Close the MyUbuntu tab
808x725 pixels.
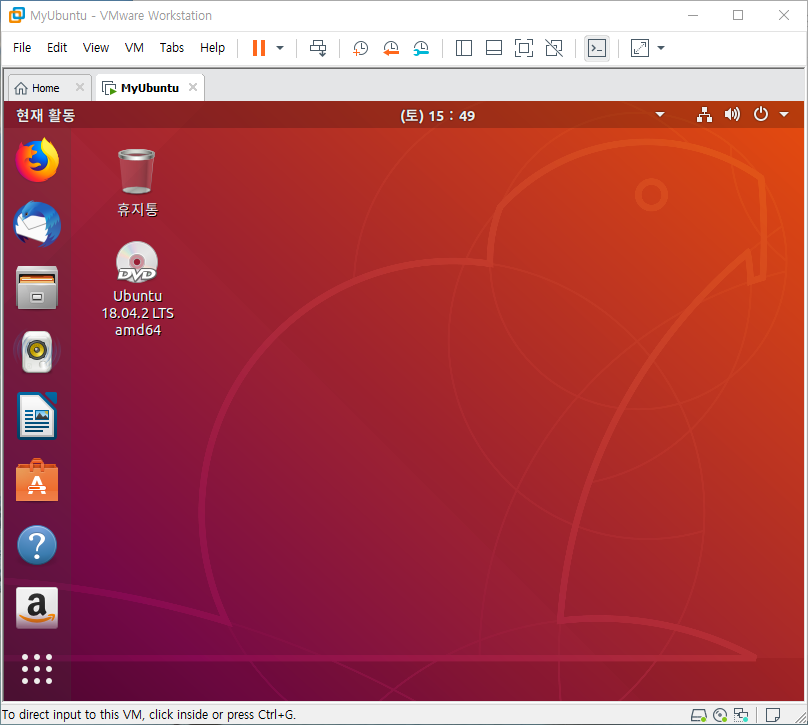[193, 87]
